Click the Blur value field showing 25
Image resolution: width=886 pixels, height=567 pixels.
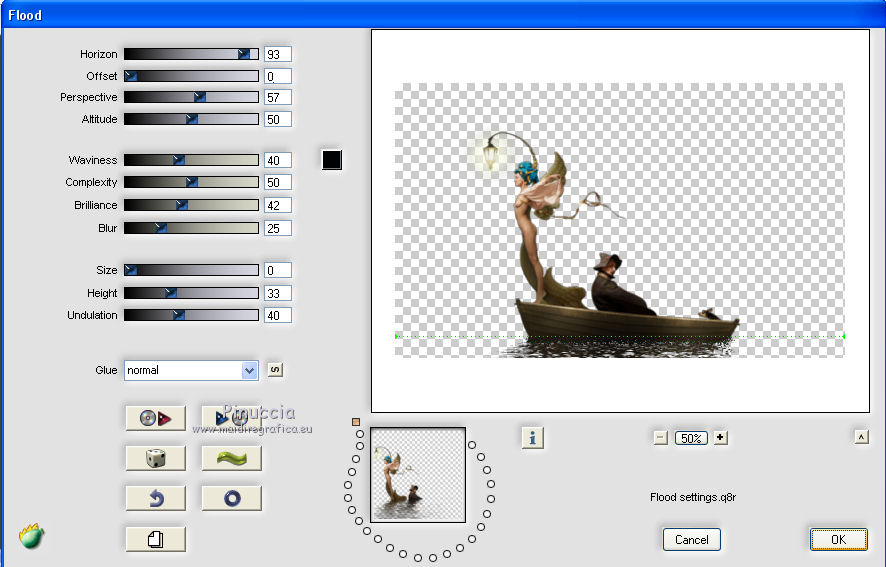point(278,228)
